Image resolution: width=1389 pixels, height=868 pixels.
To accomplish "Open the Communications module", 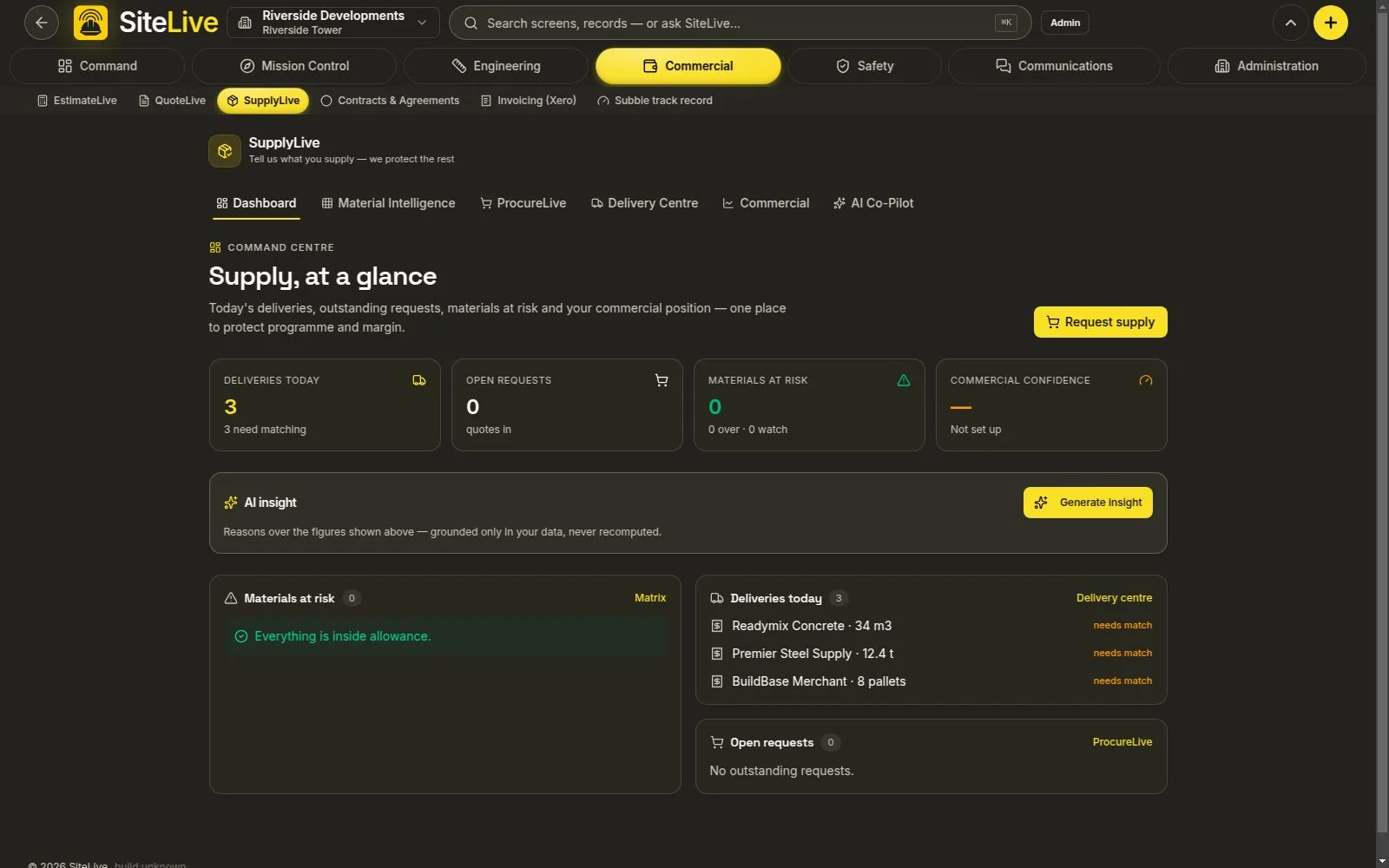I will (1054, 66).
